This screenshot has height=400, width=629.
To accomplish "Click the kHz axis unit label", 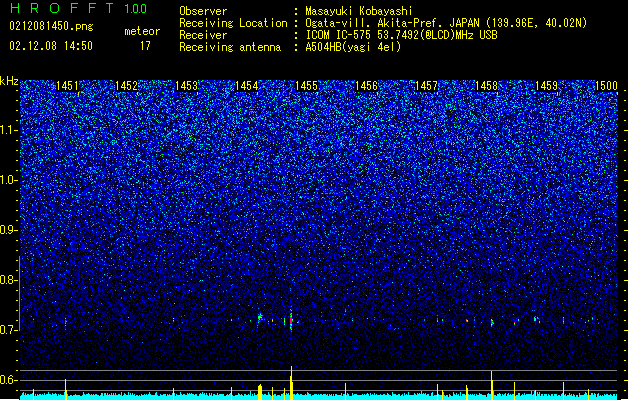I will [9, 81].
